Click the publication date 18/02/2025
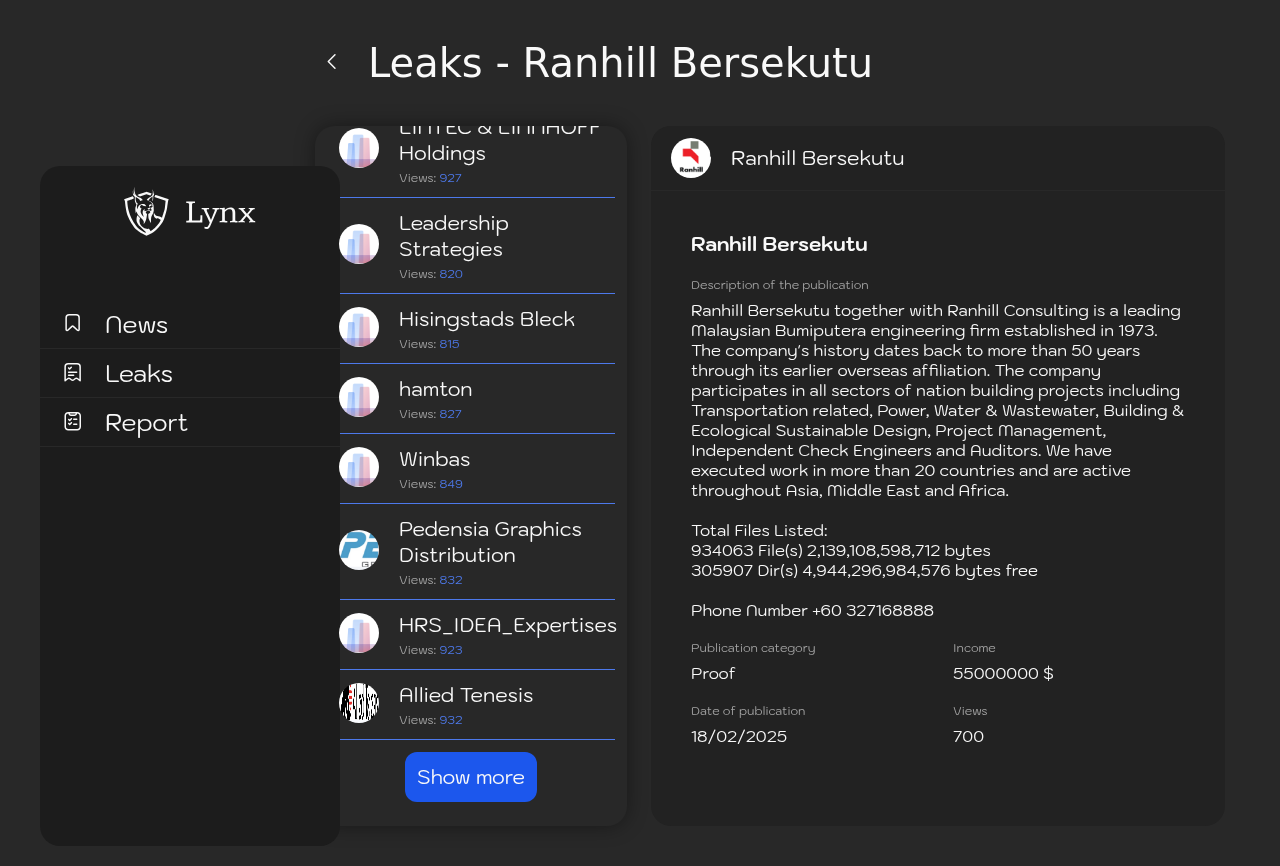Screen dimensions: 1280x866 [739, 737]
